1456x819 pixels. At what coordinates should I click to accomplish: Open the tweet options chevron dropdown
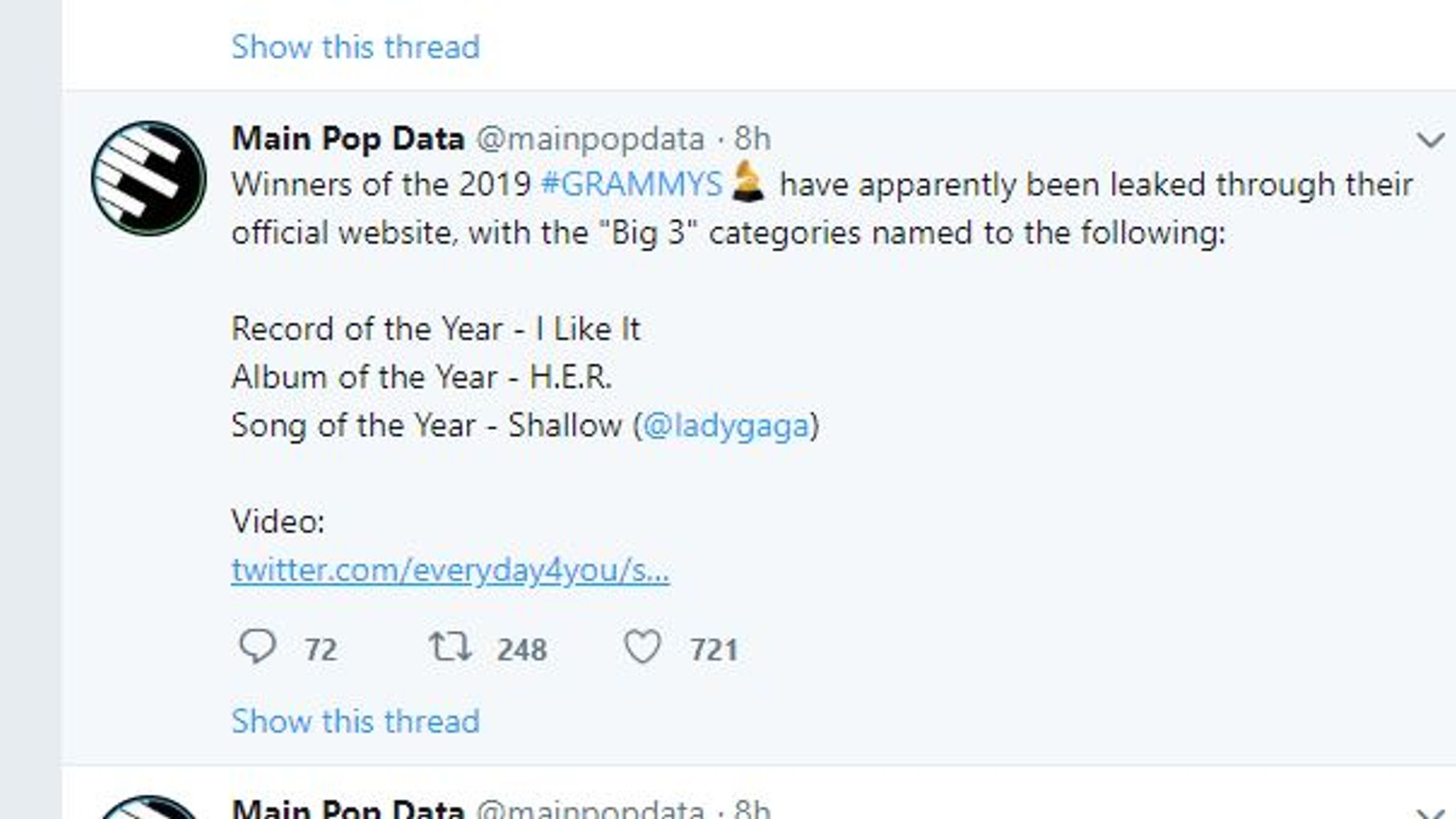tap(1430, 139)
